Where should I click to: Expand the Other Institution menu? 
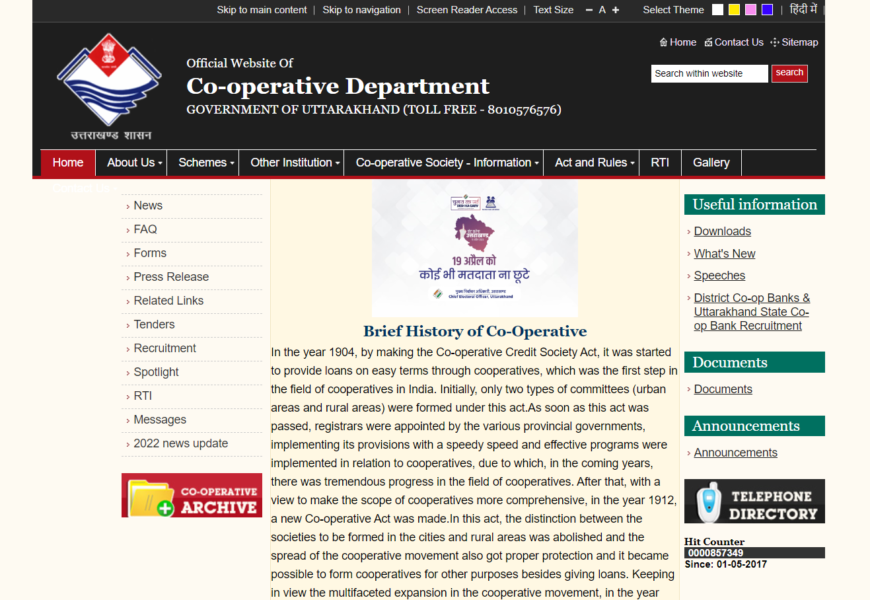click(291, 163)
